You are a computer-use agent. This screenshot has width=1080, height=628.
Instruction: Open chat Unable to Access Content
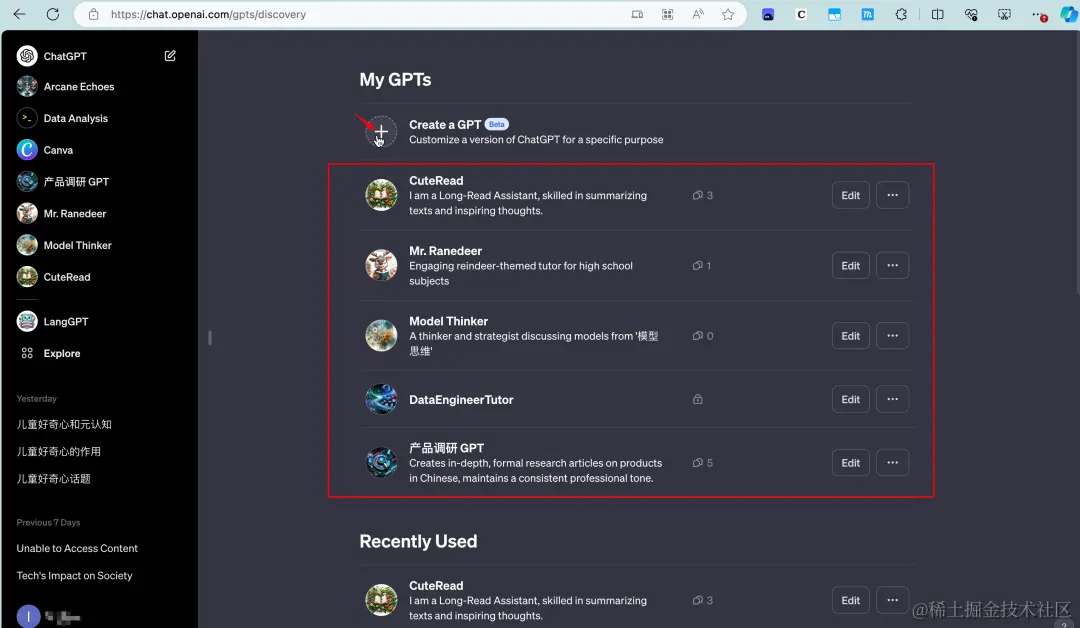click(x=77, y=548)
